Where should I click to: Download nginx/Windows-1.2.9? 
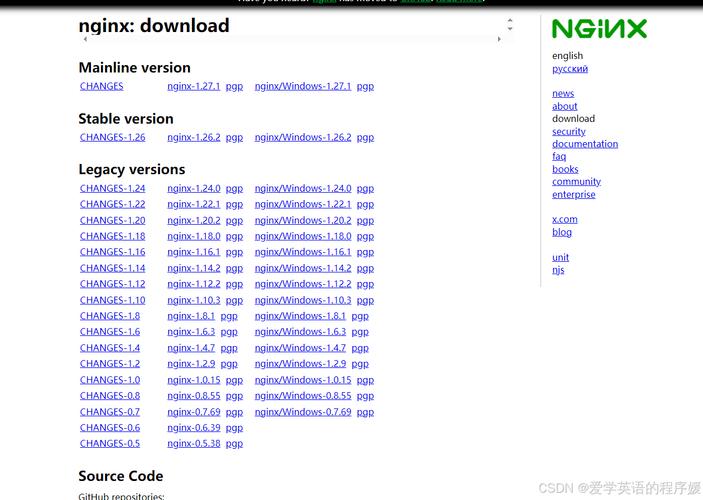[300, 363]
